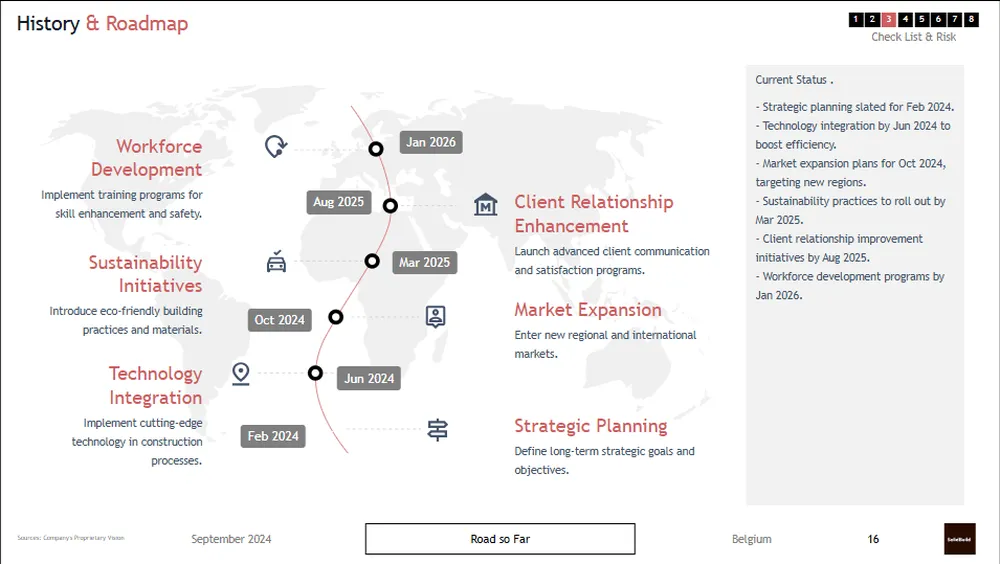Click the Feb 2024 timeline label
Viewport: 1000px width, 564px height.
(273, 436)
